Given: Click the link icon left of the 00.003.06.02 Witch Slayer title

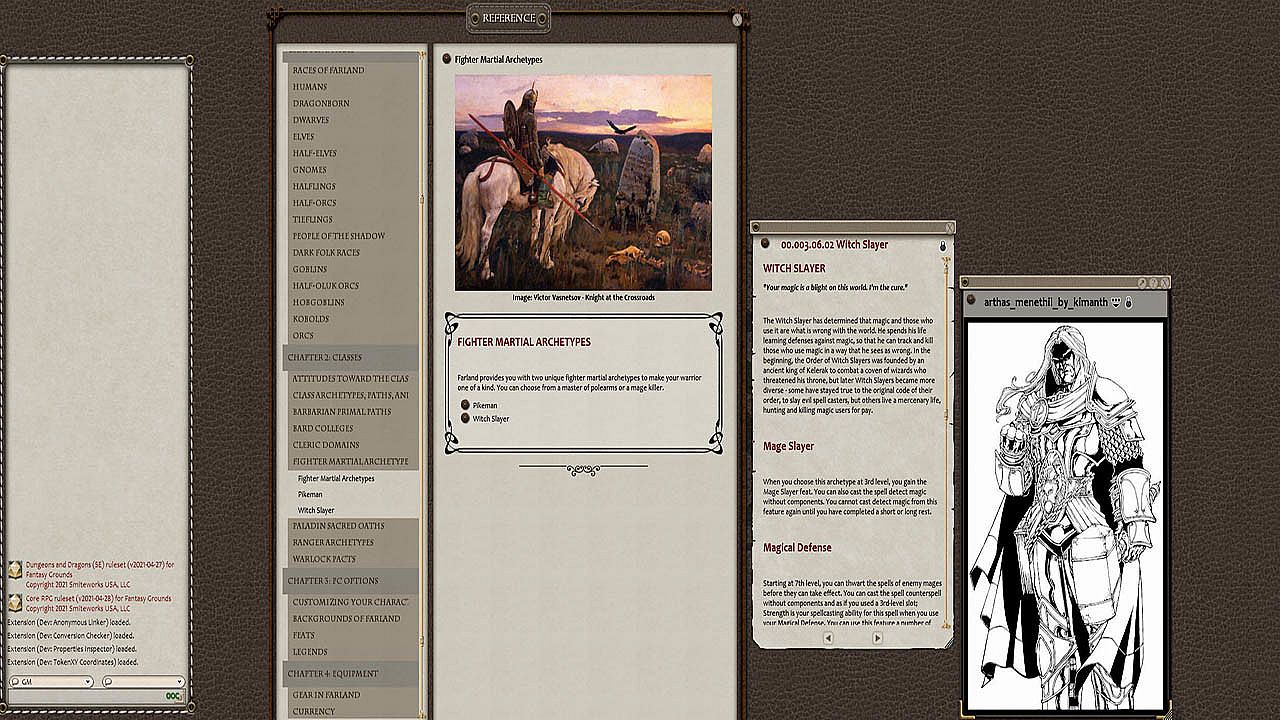Looking at the screenshot, I should tap(765, 244).
